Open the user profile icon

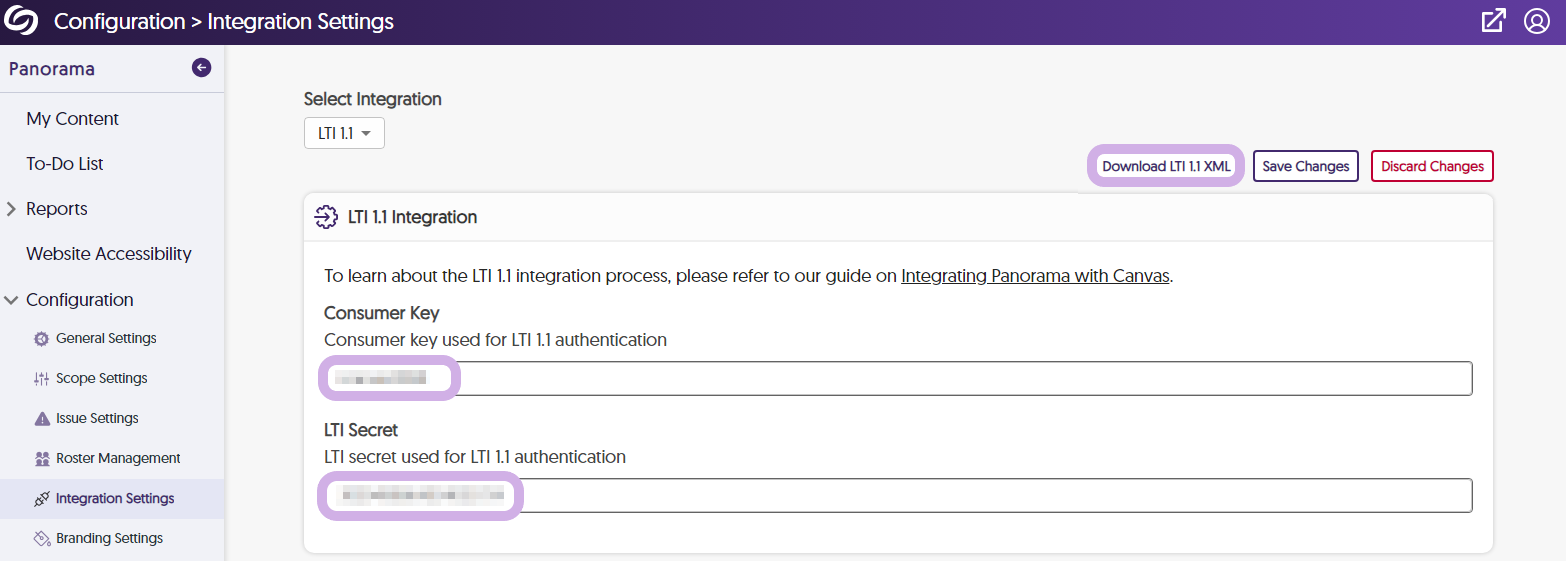(x=1536, y=21)
